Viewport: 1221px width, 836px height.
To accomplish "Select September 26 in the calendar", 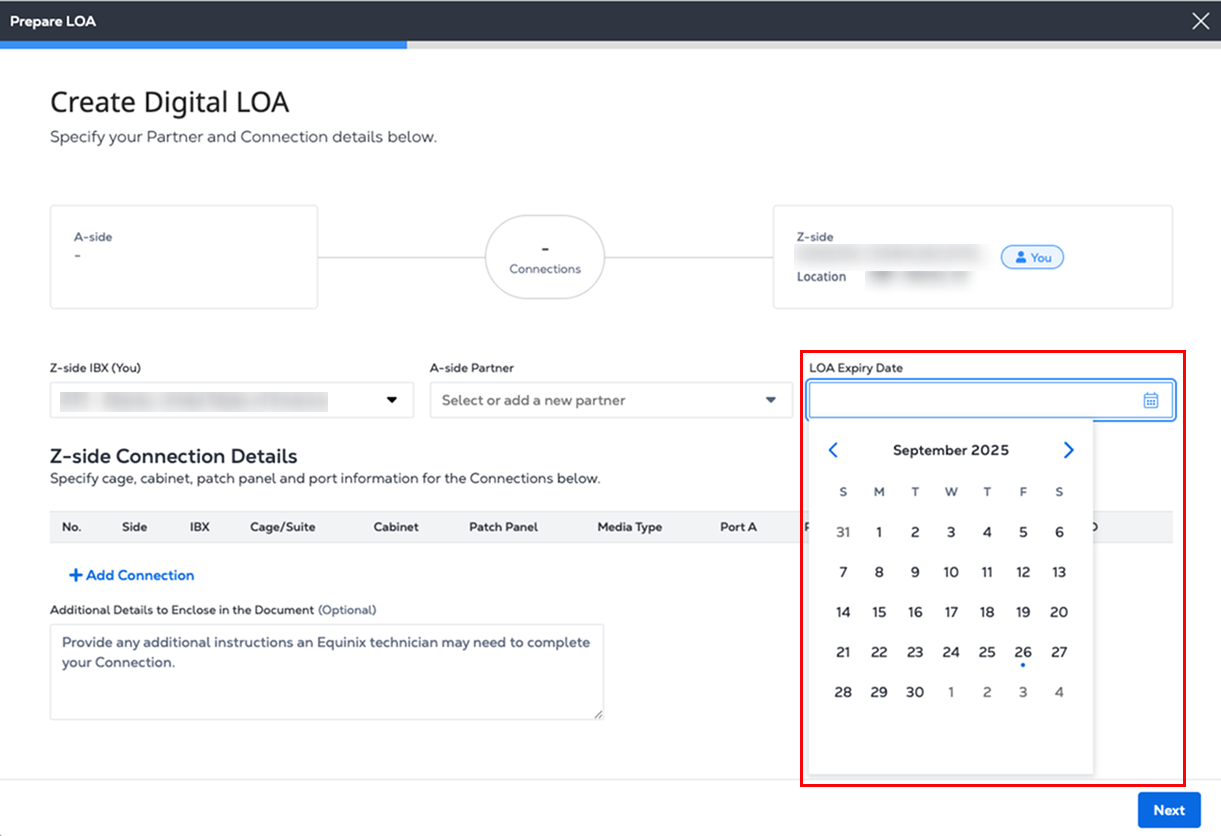I will click(1023, 652).
